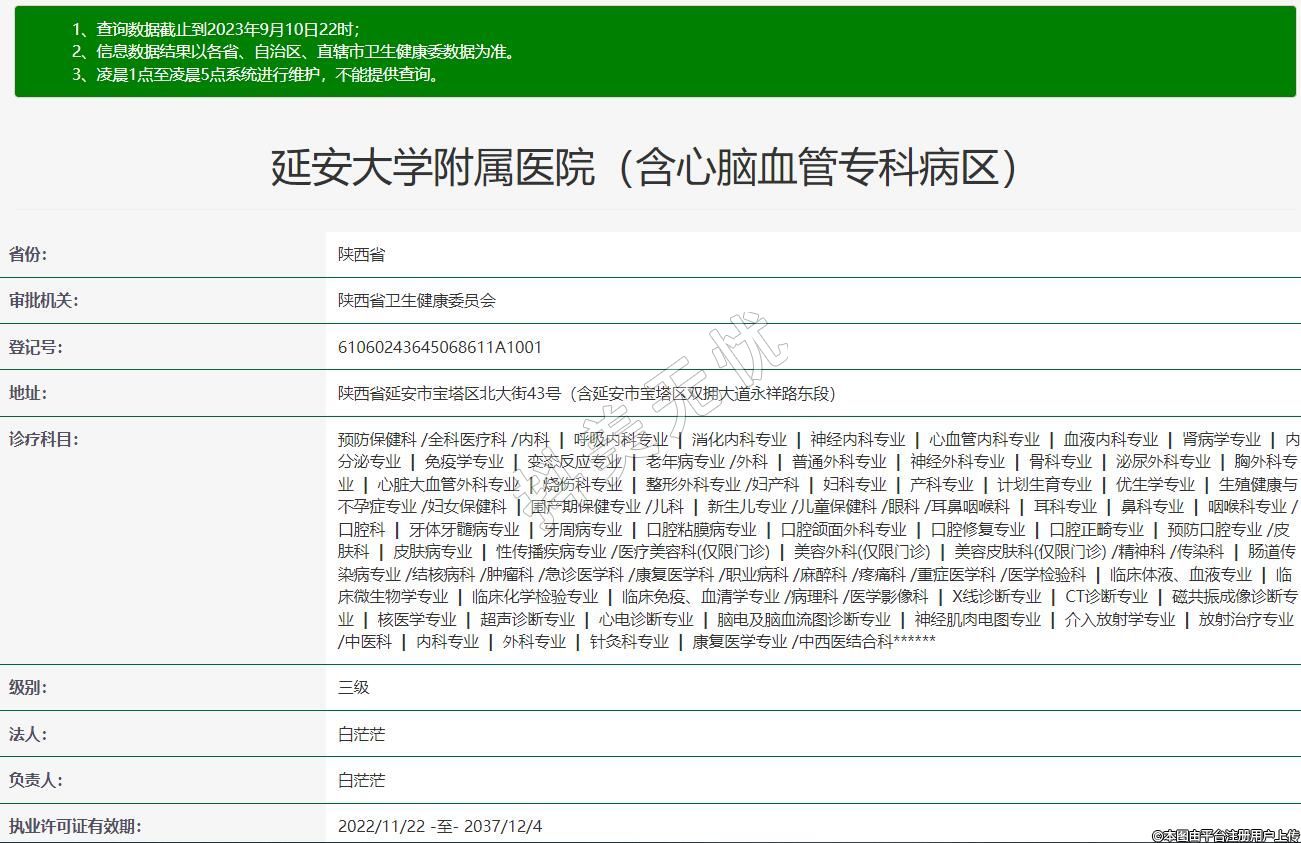Click registration number 61060243645068611A1001
Image resolution: width=1301 pixels, height=843 pixels.
click(440, 347)
